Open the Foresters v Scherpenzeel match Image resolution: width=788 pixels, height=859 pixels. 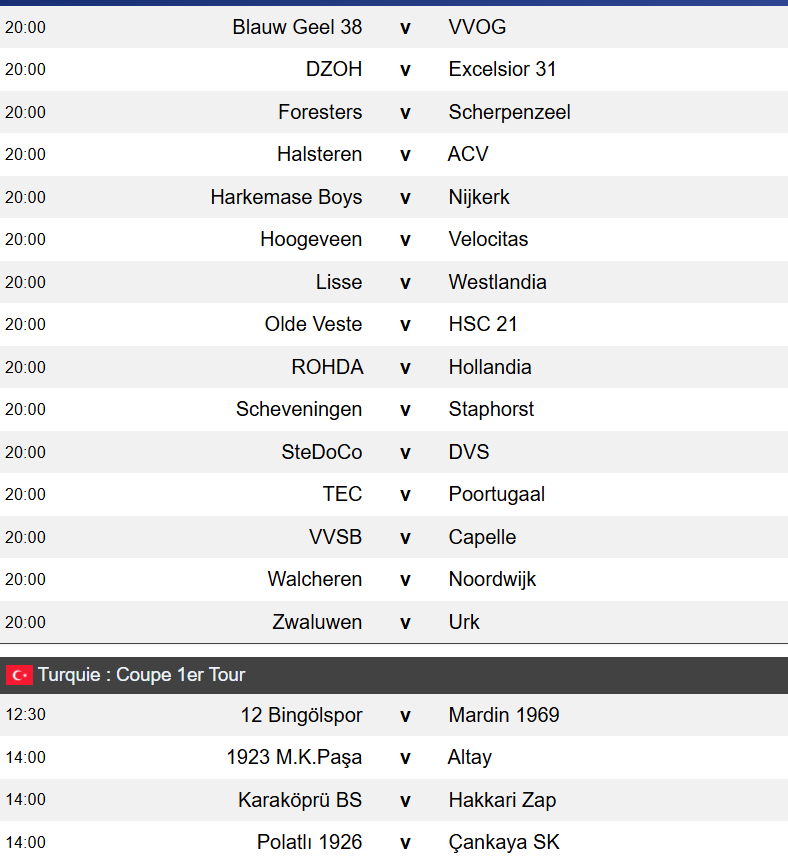[x=405, y=112]
